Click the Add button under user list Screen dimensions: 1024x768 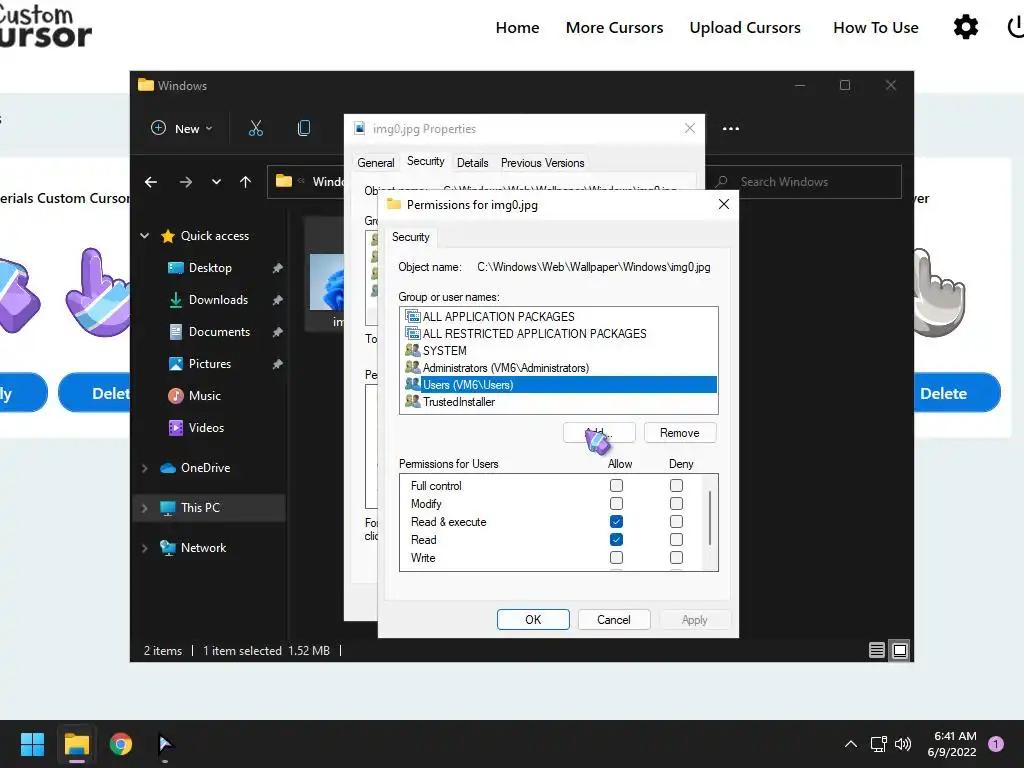coord(599,433)
